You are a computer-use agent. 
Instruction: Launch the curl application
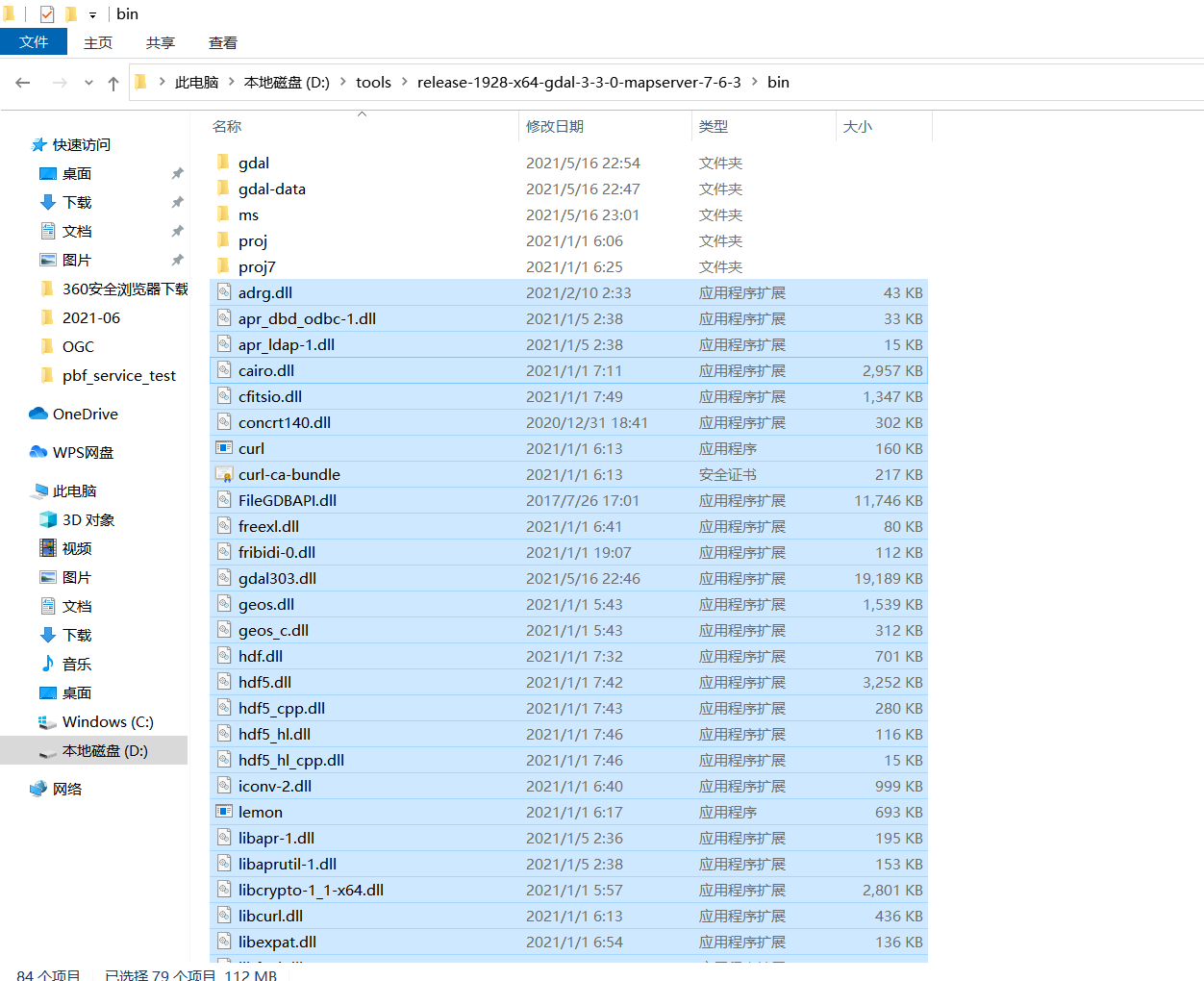coord(251,448)
